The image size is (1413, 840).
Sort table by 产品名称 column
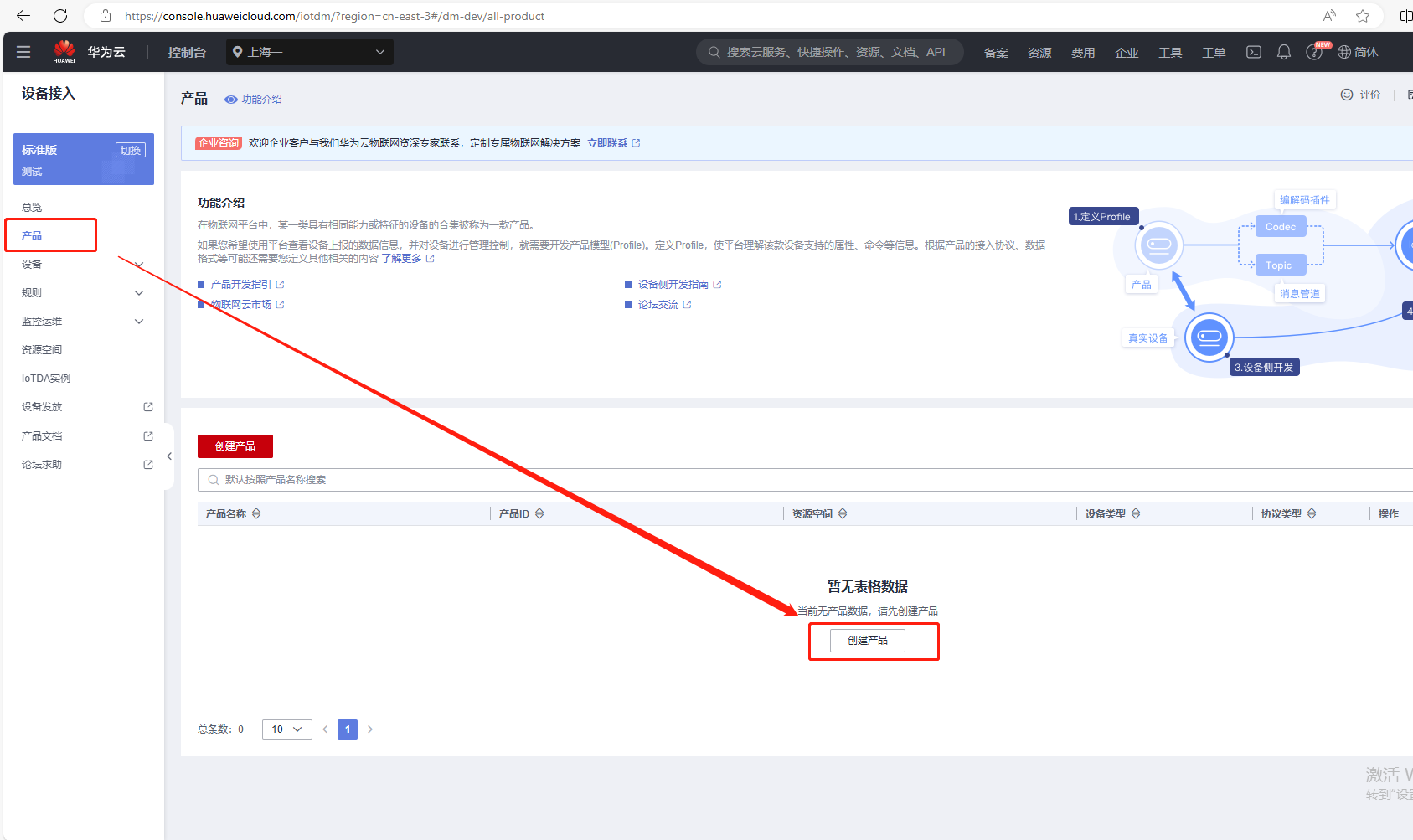click(x=256, y=513)
